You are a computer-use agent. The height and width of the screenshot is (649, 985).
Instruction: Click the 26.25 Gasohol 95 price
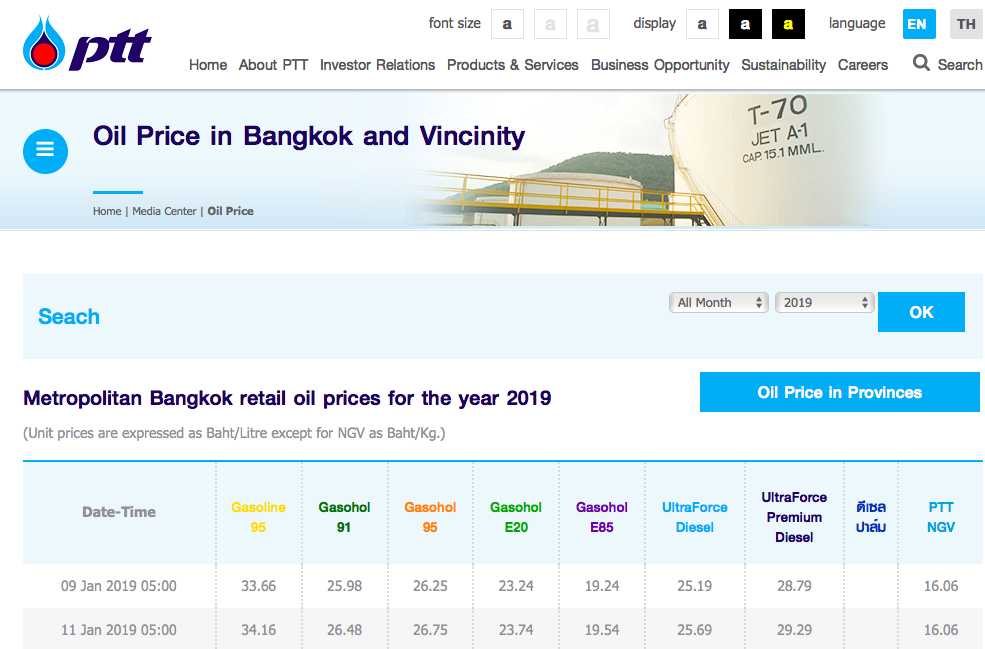[x=430, y=586]
